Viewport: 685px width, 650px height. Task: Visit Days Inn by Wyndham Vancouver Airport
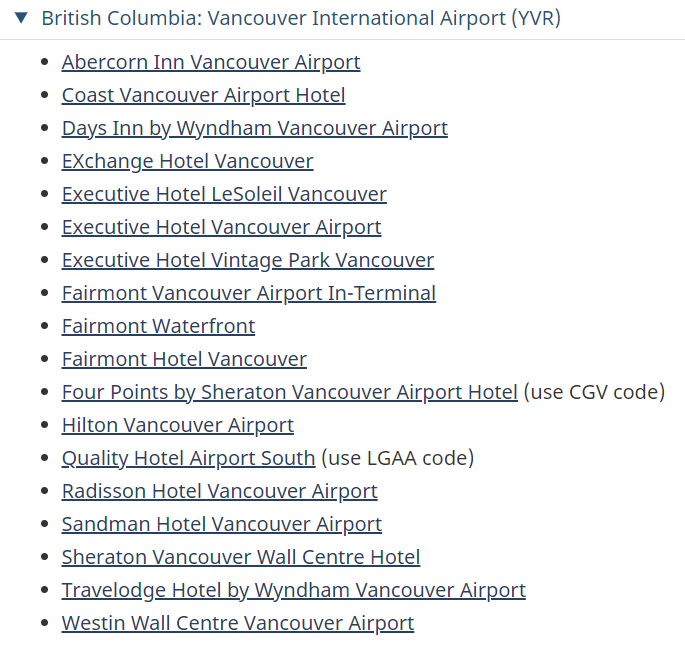click(x=255, y=128)
